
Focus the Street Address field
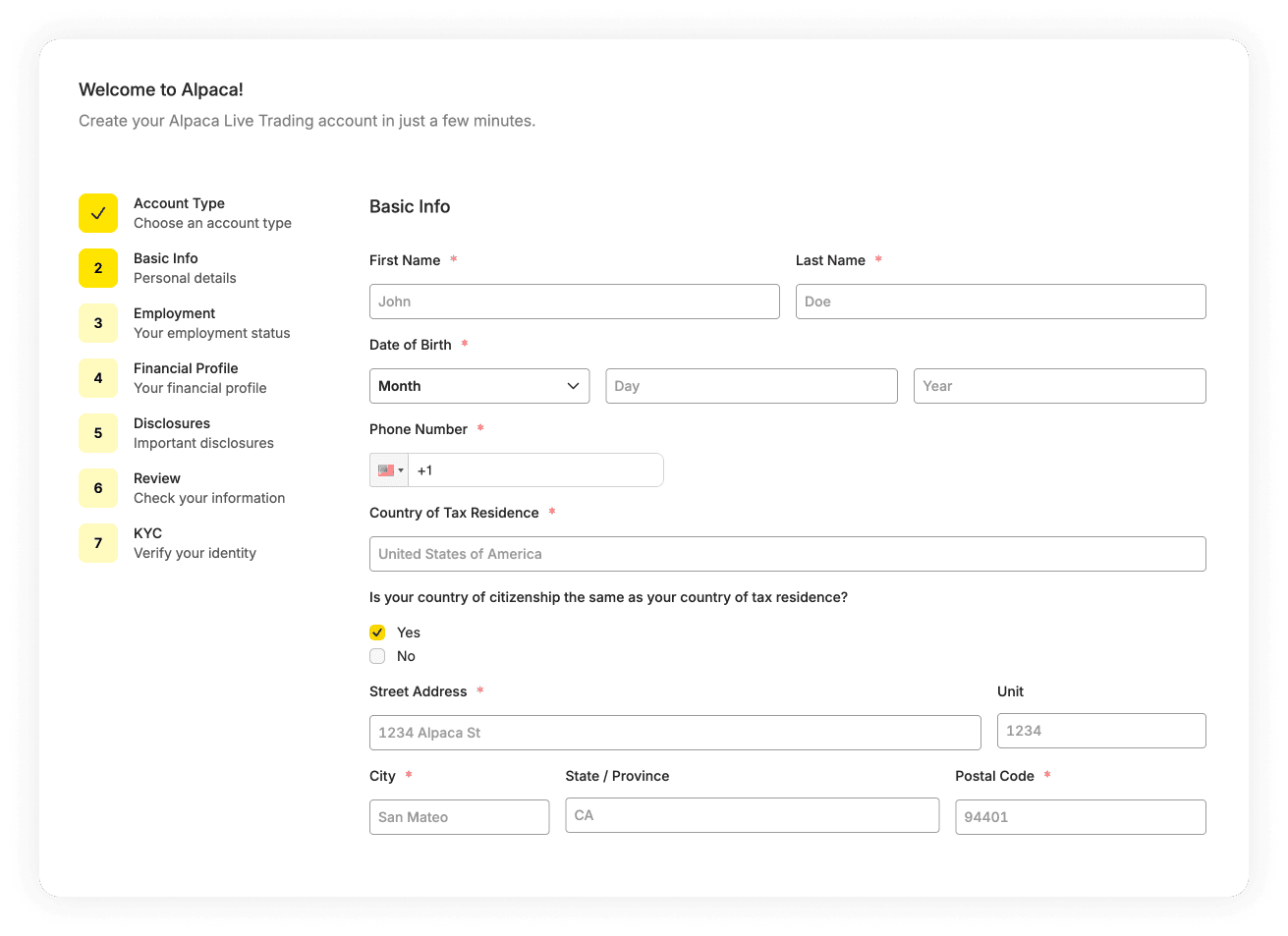675,733
